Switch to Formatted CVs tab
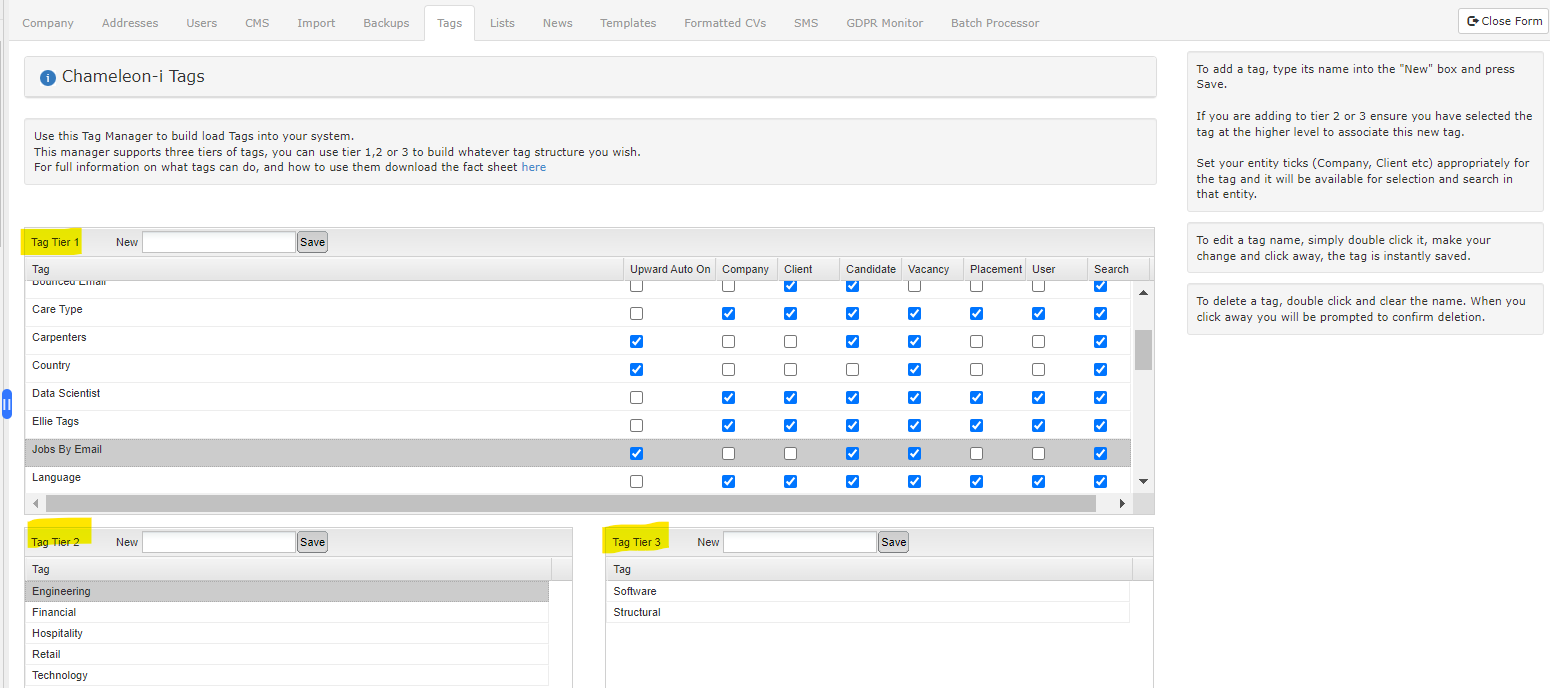This screenshot has height=688, width=1550. [x=725, y=23]
